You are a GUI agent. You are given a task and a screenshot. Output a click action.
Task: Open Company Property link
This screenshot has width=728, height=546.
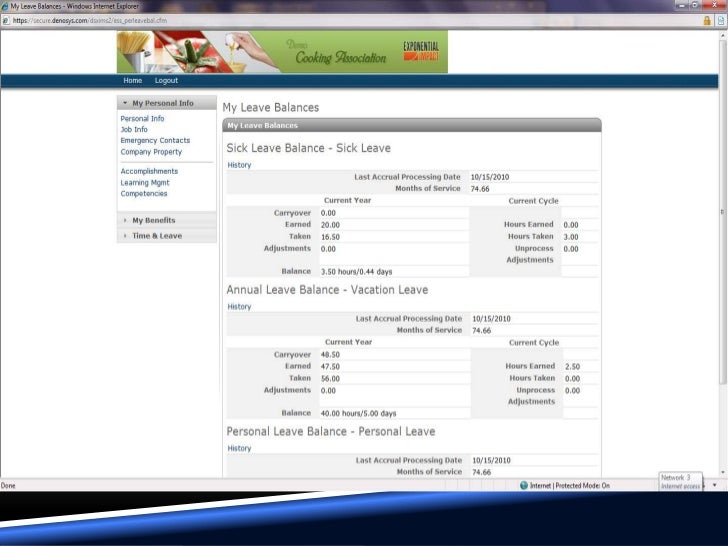pyautogui.click(x=151, y=152)
